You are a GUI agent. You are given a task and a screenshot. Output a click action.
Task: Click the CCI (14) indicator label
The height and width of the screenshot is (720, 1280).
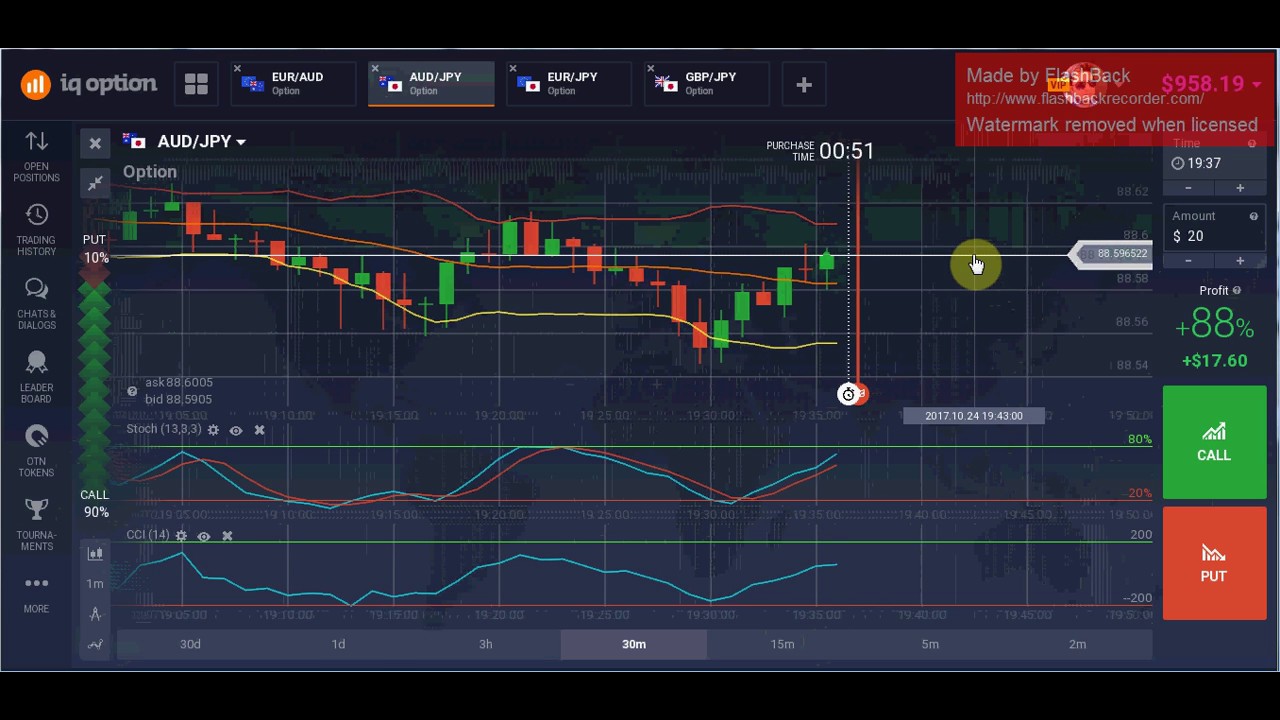coord(148,535)
